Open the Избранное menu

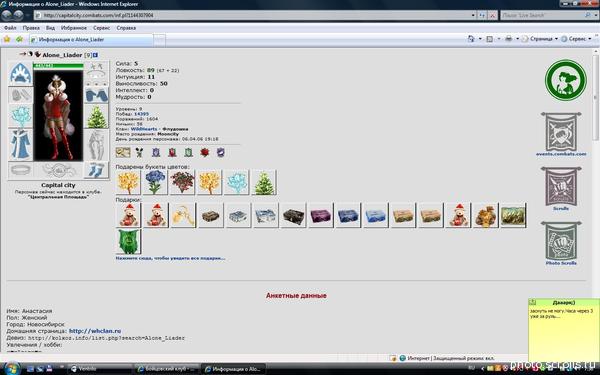[74, 28]
